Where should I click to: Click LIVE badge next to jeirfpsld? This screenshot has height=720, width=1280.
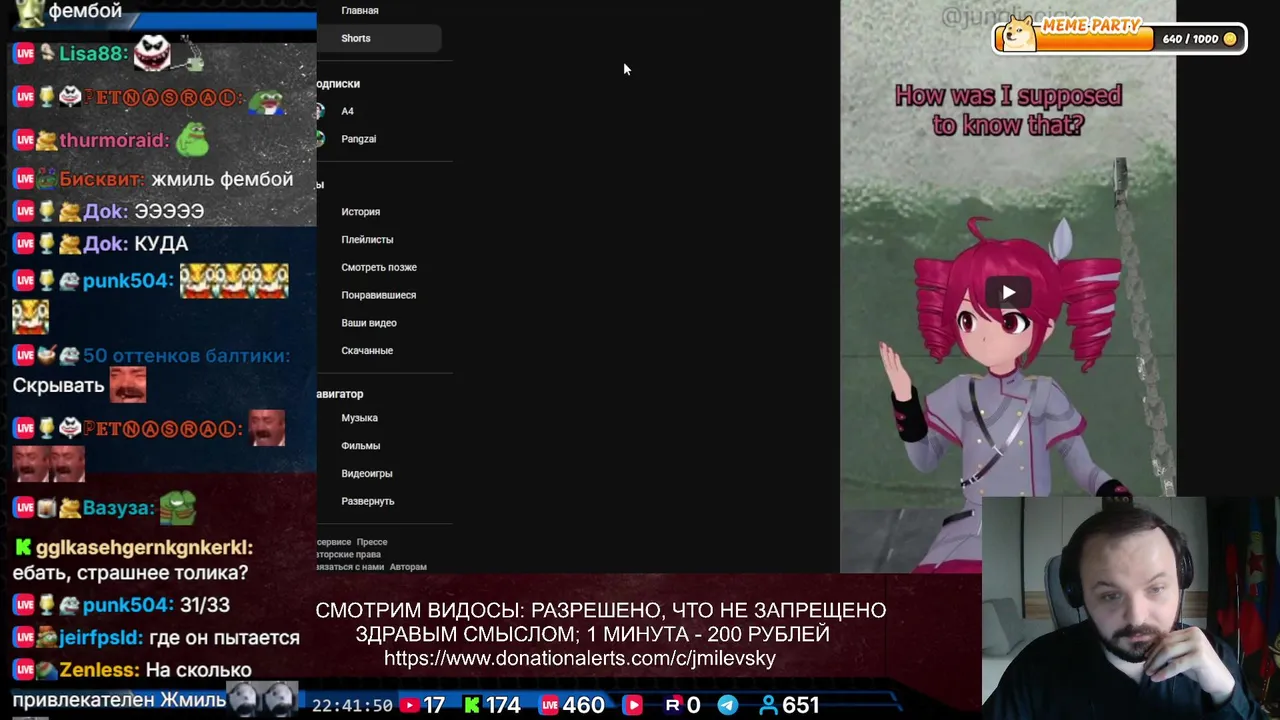point(24,637)
